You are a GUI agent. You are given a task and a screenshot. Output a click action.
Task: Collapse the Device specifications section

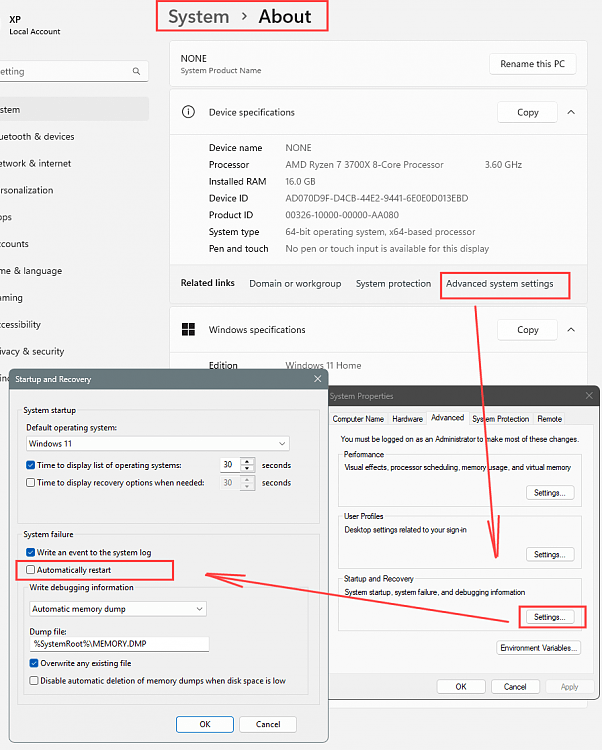click(x=571, y=112)
